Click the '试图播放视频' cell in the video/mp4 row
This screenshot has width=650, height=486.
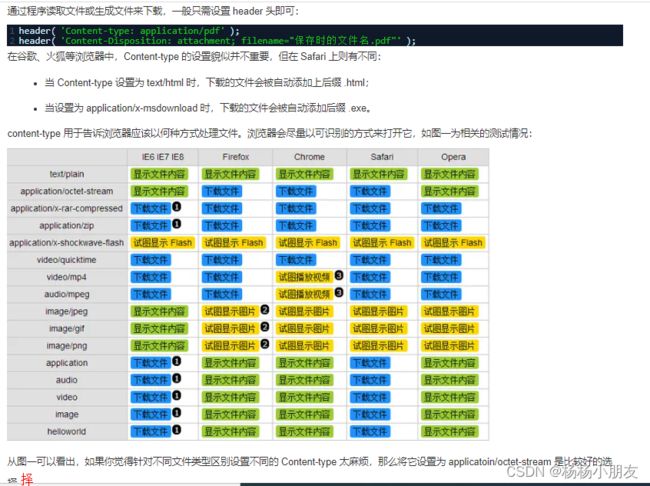[304, 277]
